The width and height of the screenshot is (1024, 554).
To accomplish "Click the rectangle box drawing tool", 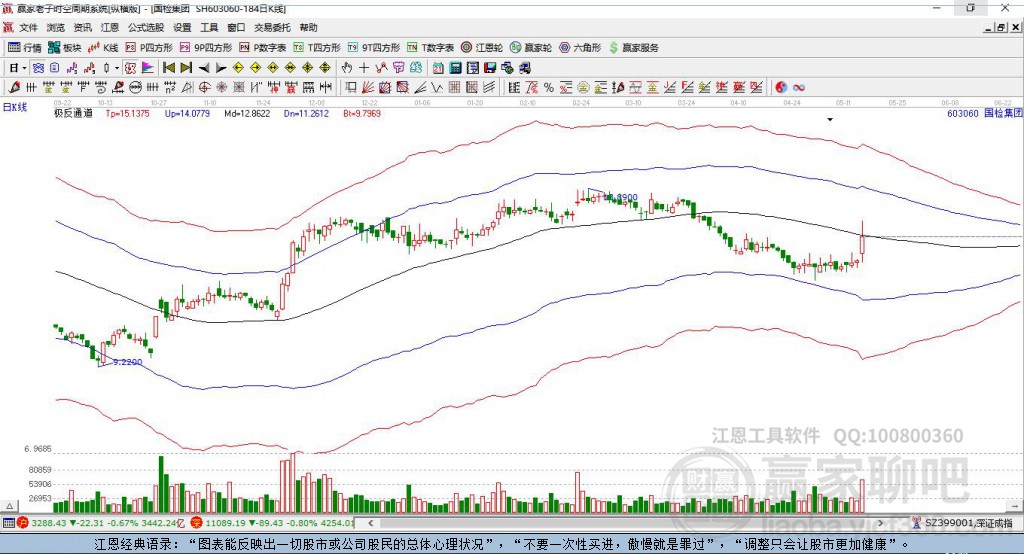I will 351,88.
